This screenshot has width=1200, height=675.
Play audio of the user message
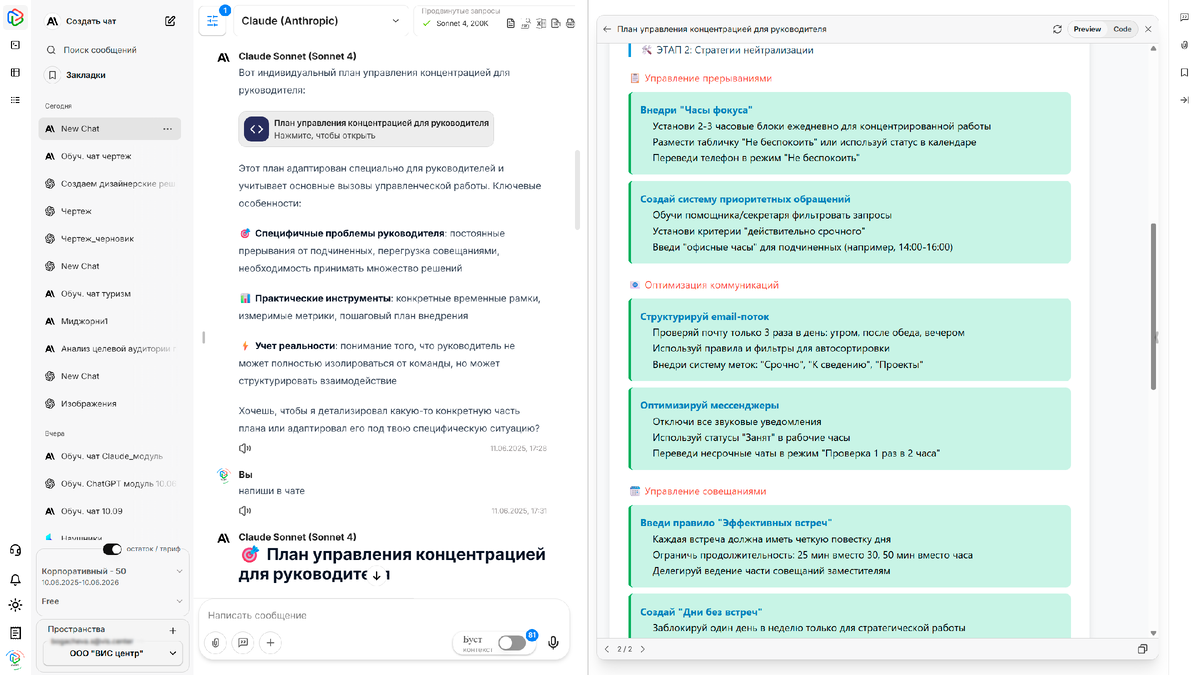point(244,510)
